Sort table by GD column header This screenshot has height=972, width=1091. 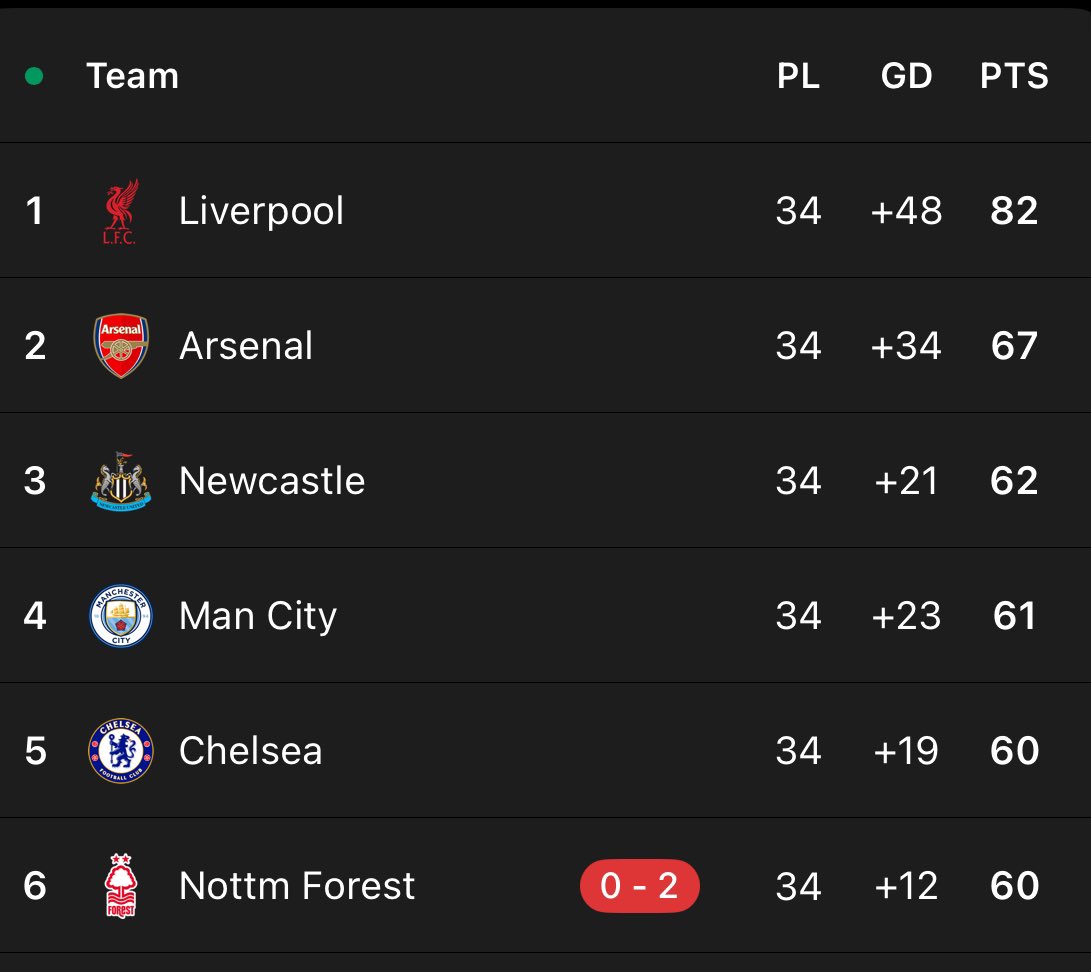906,76
